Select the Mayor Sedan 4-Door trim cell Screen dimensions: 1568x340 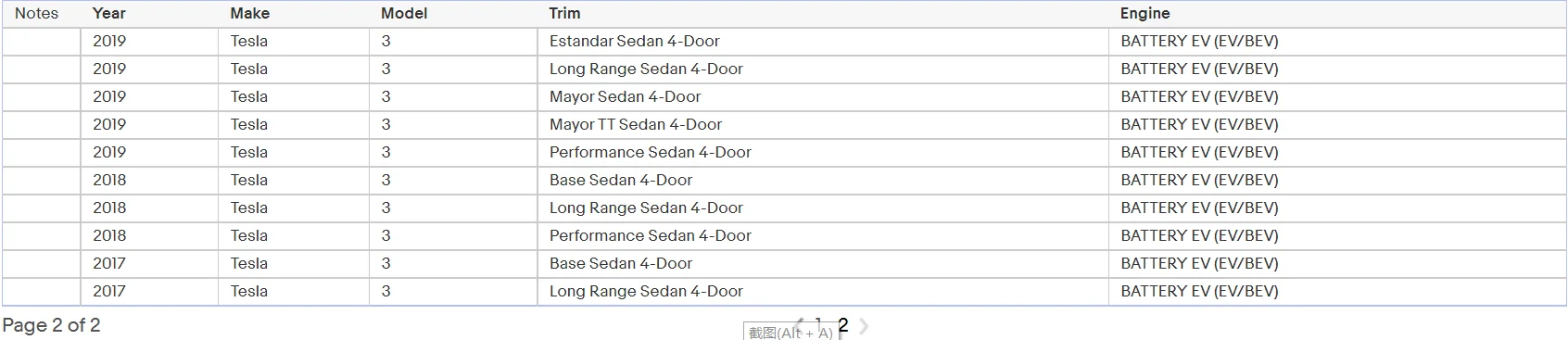(823, 97)
